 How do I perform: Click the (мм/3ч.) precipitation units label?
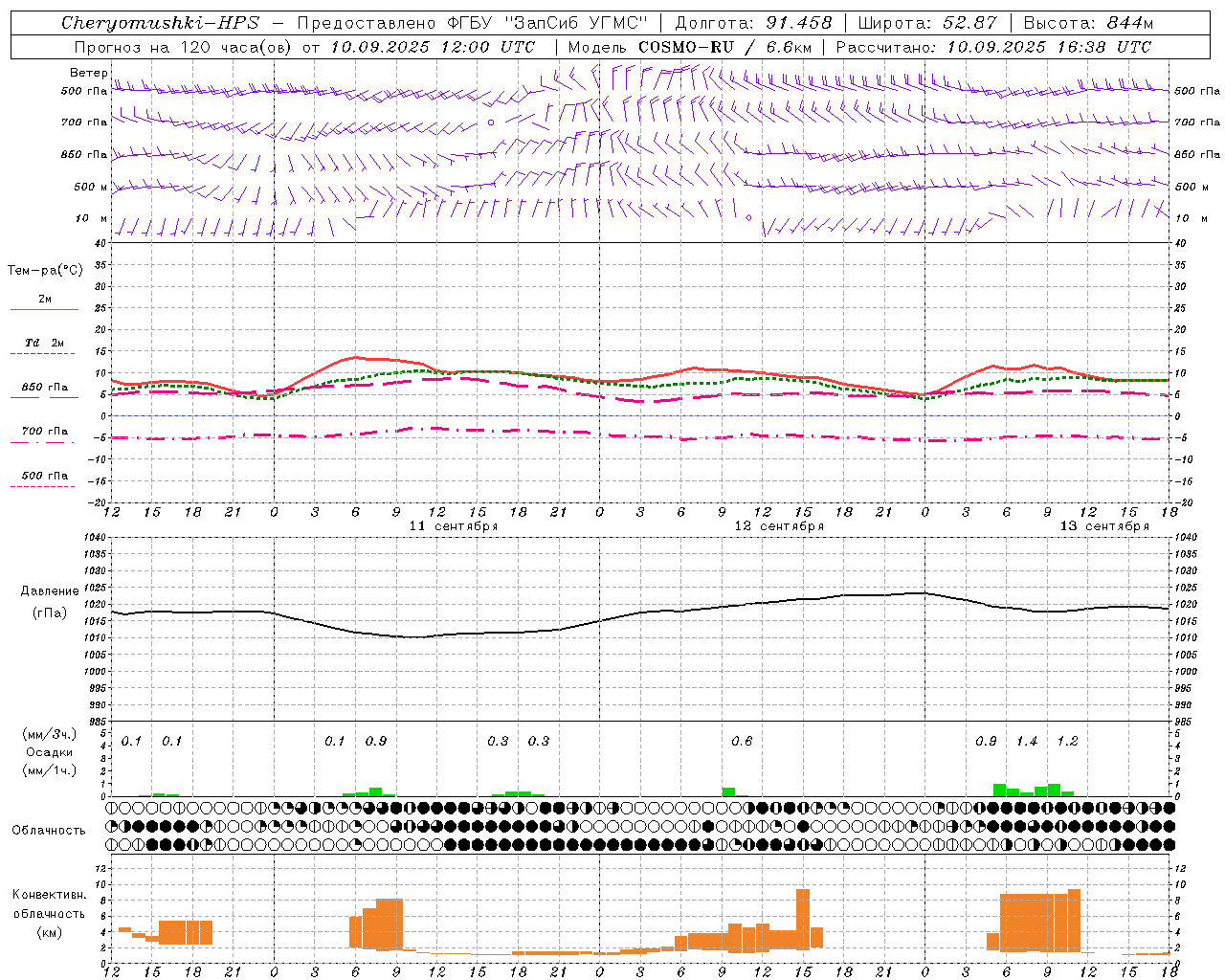point(50,734)
